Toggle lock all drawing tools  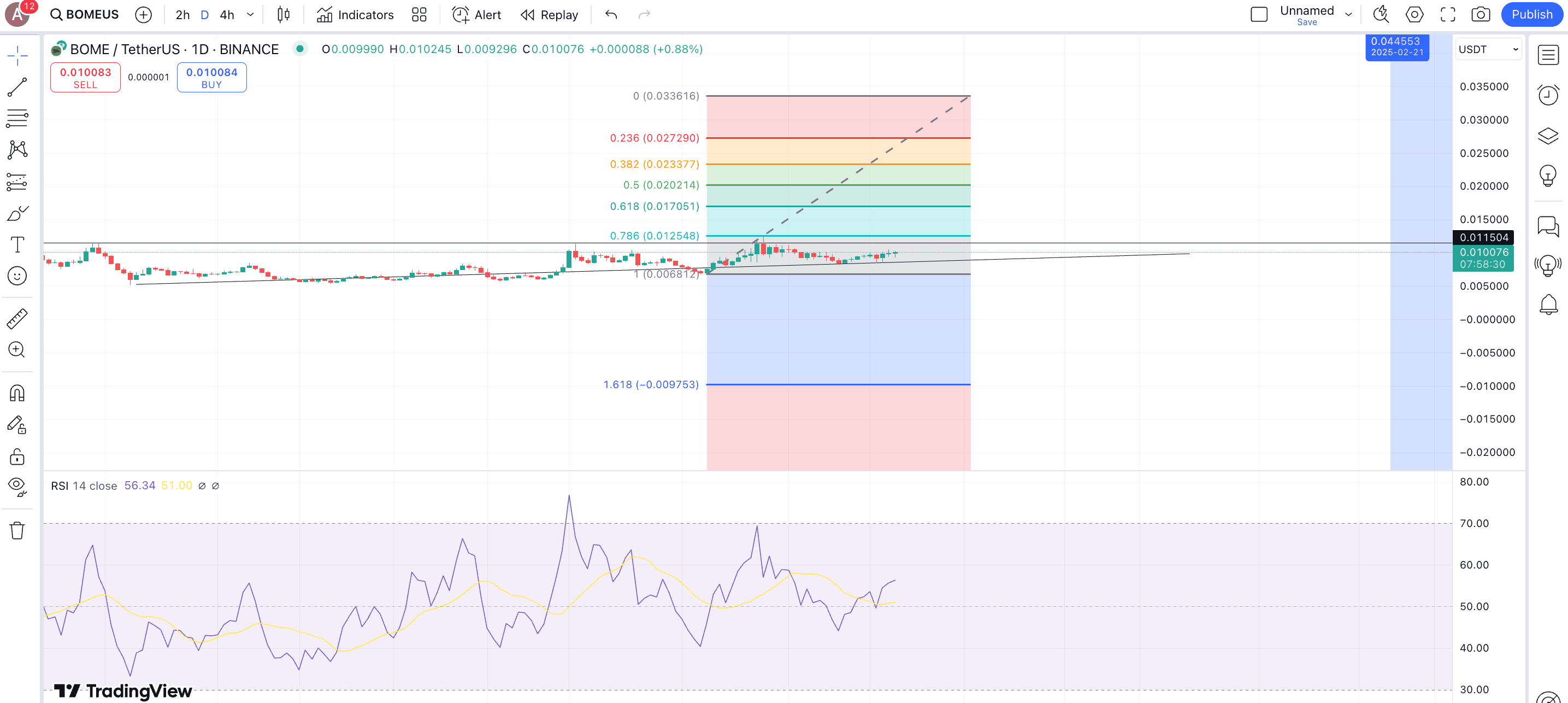[17, 456]
